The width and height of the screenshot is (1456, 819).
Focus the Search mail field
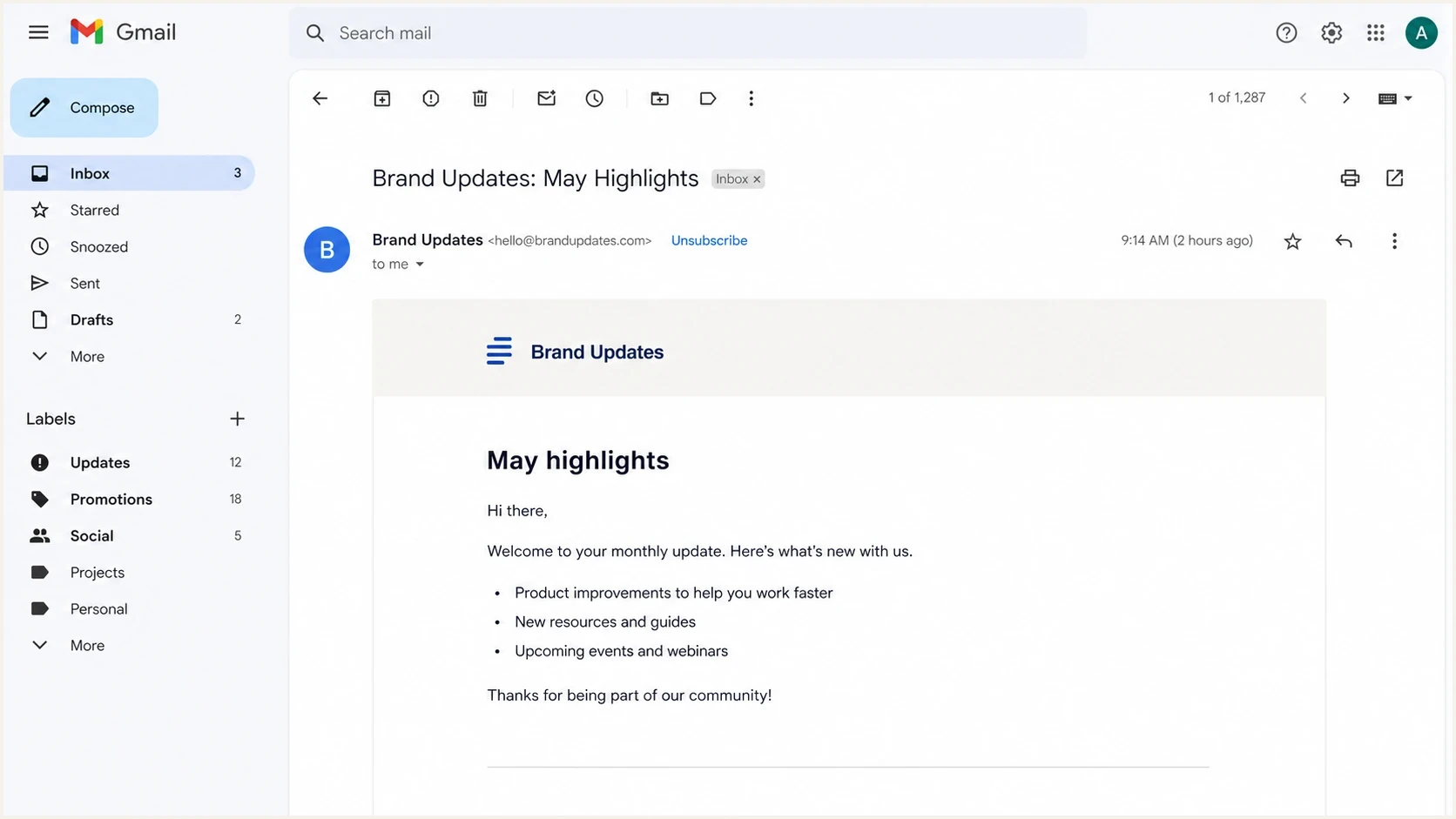pos(688,33)
